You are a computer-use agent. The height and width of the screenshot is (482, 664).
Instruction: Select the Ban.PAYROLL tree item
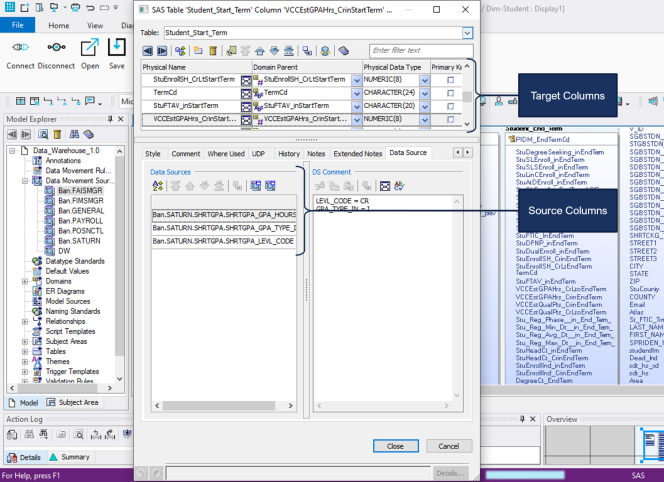point(80,221)
